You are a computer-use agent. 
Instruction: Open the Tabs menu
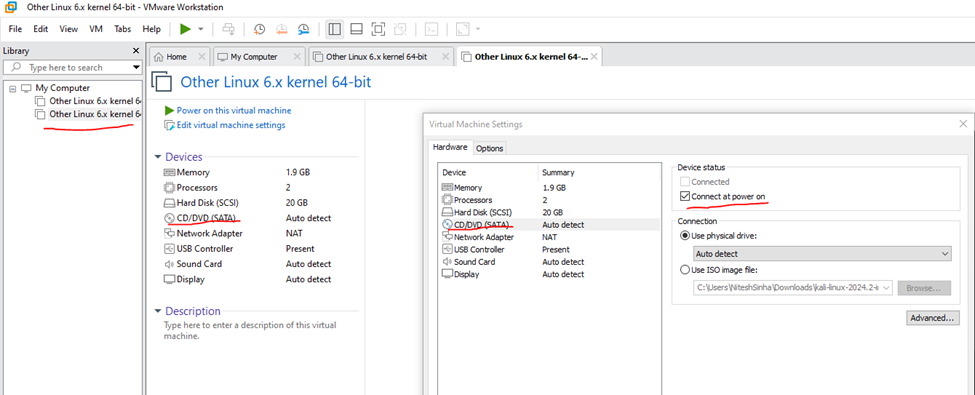123,29
